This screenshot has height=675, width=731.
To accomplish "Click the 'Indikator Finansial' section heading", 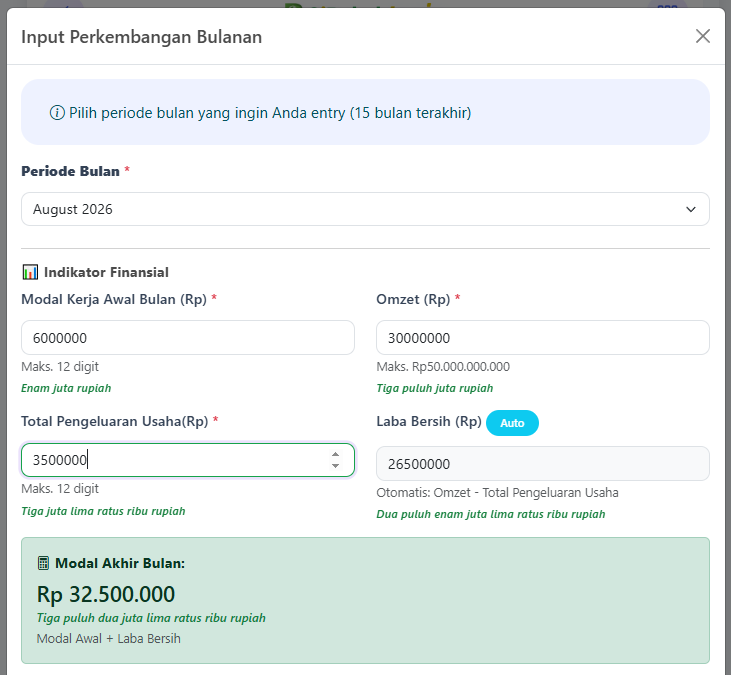I will click(106, 272).
